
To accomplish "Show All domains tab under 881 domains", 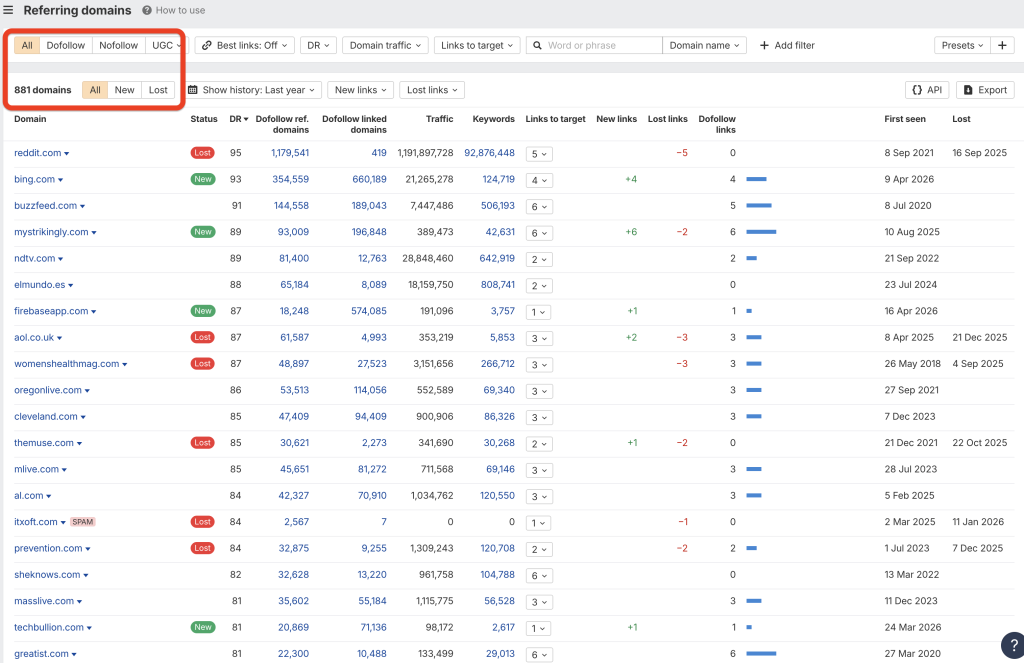I will 95,89.
